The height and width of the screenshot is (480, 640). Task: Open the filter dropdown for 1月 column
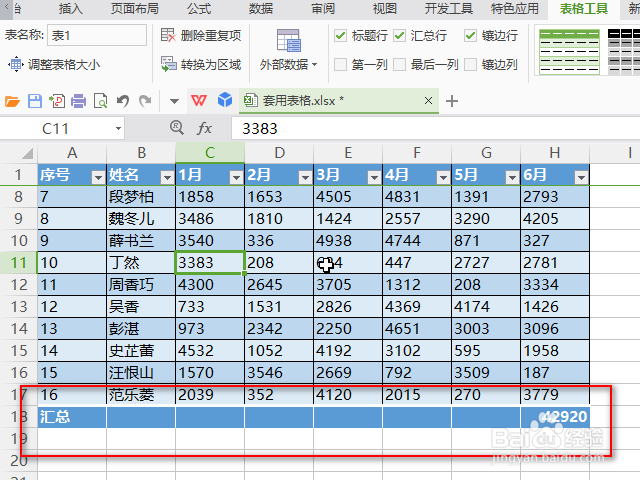[236, 177]
